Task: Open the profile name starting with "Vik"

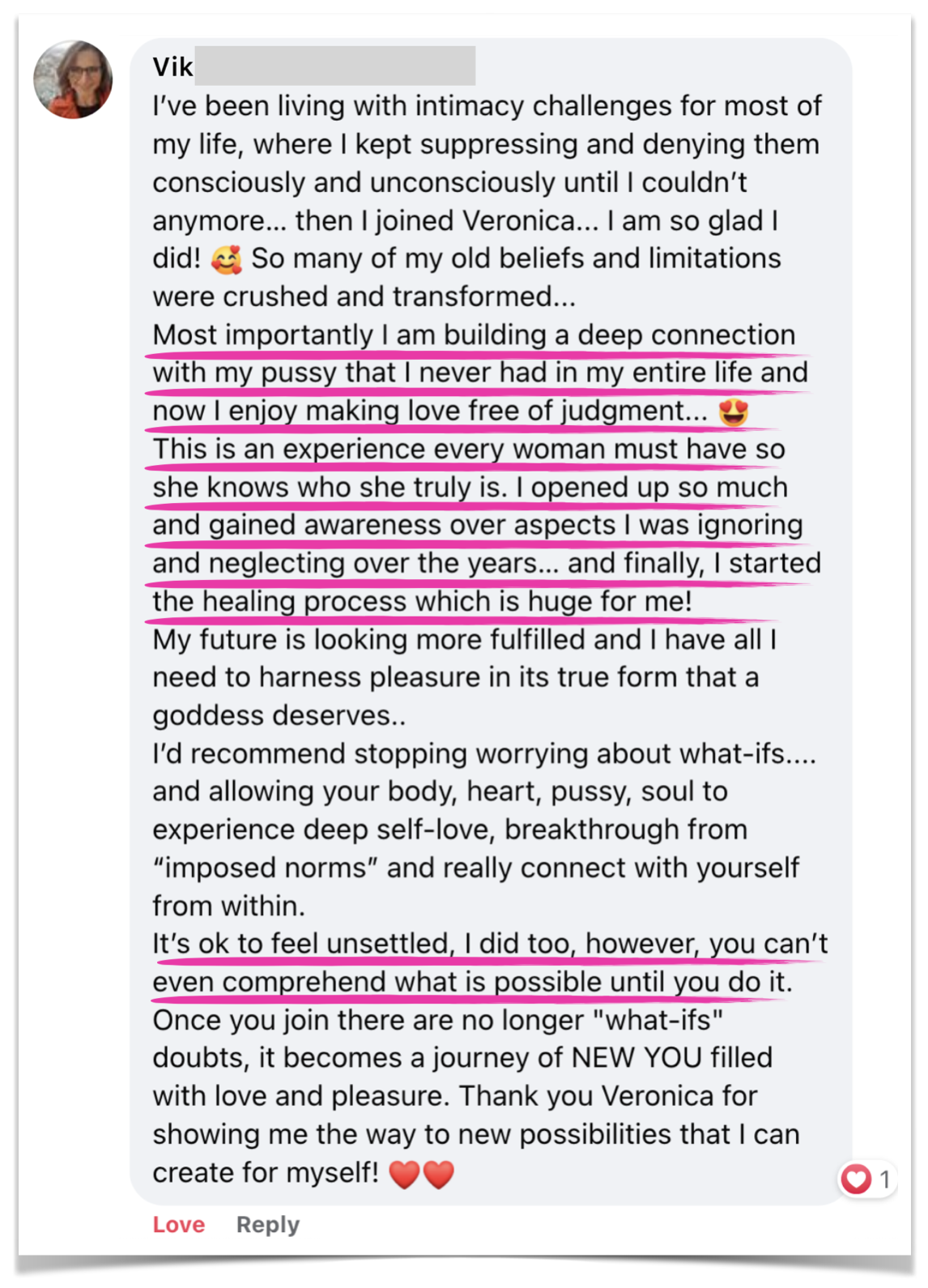Action: 173,66
